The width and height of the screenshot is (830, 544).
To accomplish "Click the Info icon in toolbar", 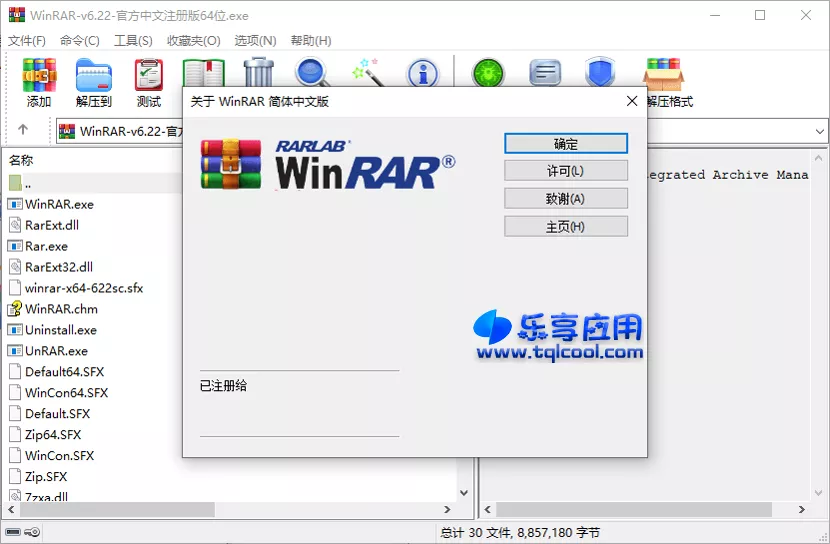I will pyautogui.click(x=422, y=74).
